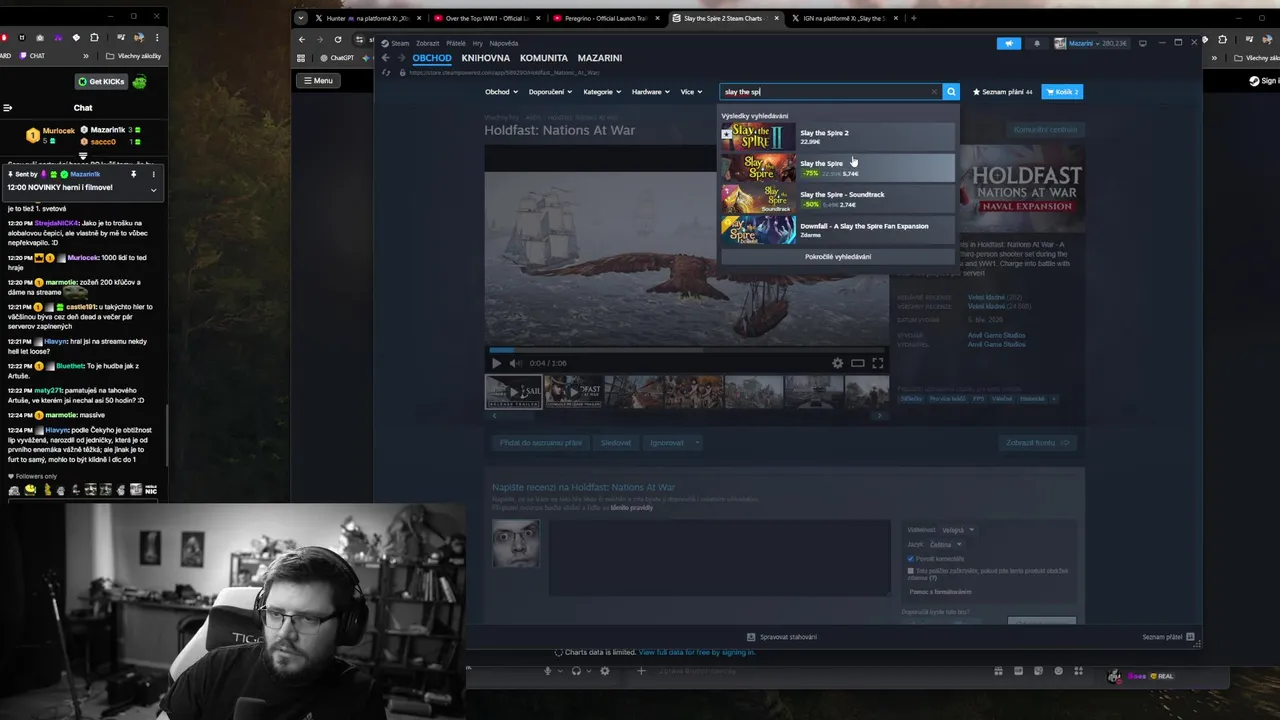
Task: Open Steam notifications bell
Action: (x=1036, y=43)
